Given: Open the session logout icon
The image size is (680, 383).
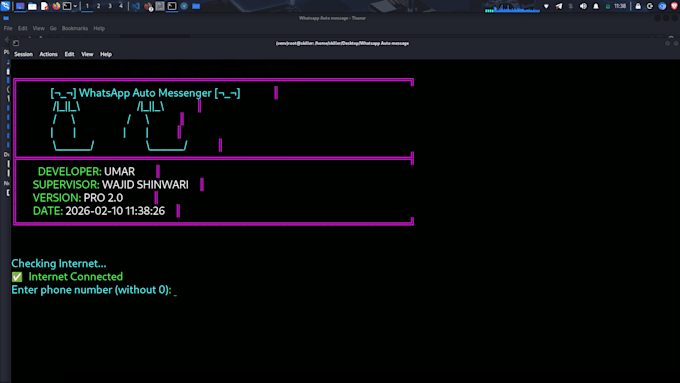Looking at the screenshot, I should click(650, 6).
